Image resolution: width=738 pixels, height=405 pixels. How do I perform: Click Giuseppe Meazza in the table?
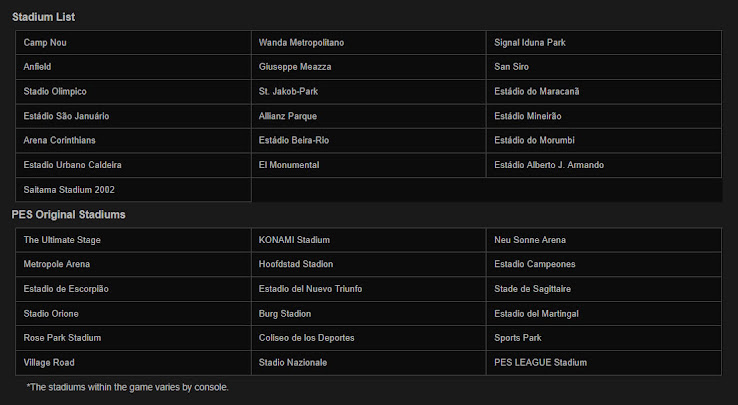click(x=369, y=67)
